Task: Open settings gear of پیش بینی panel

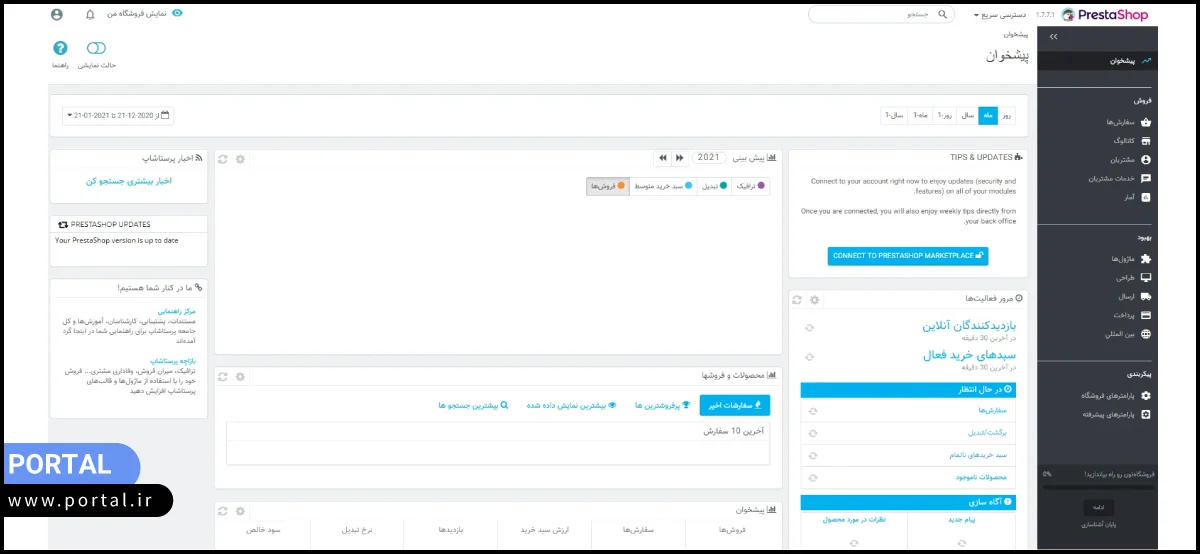Action: coord(240,158)
